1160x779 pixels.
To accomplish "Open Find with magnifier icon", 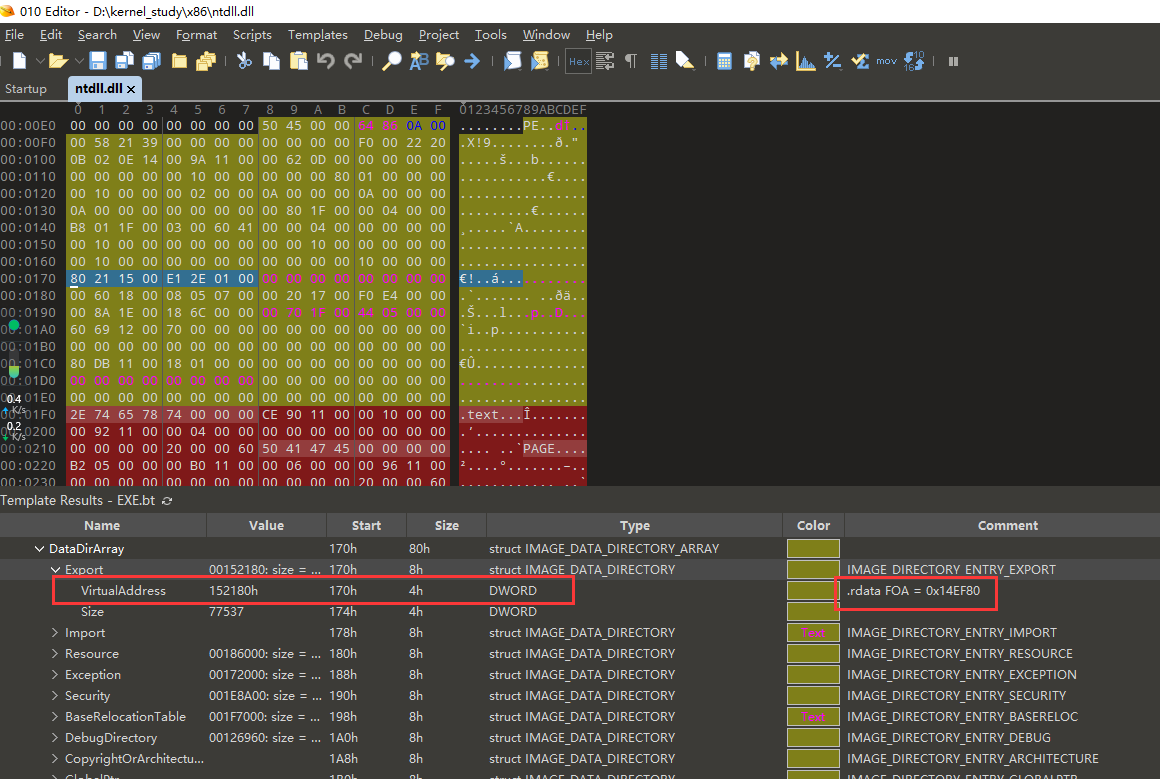I will tap(391, 61).
